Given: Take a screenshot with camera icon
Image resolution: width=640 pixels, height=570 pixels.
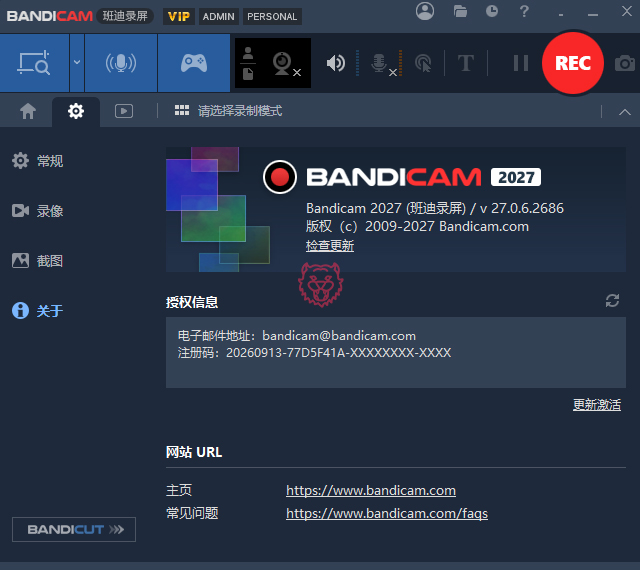Looking at the screenshot, I should (624, 63).
